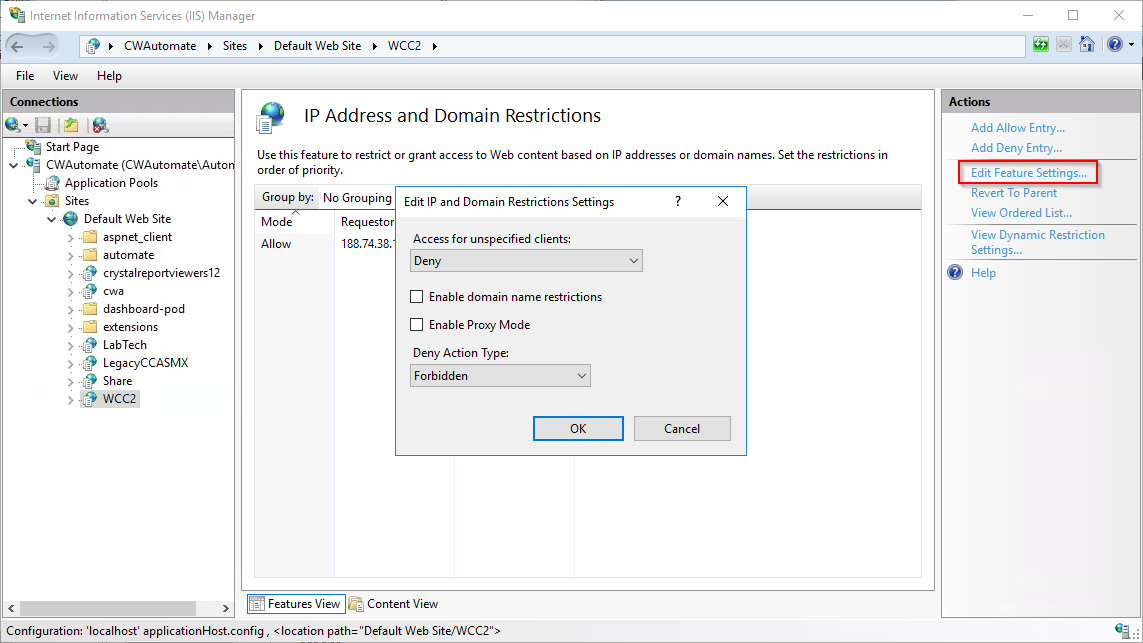Select the LabTech application
Viewport: 1143px width, 643px height.
124,345
